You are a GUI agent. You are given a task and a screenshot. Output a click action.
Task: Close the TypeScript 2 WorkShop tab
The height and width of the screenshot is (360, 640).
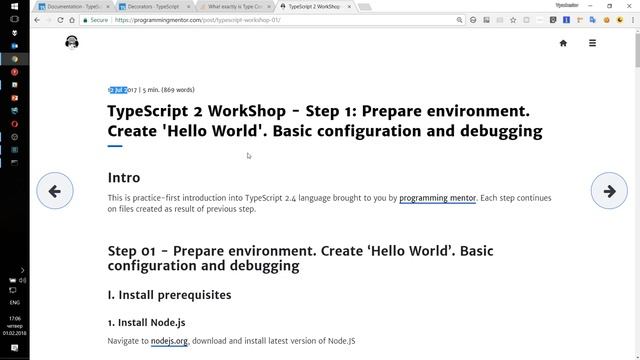pos(349,7)
